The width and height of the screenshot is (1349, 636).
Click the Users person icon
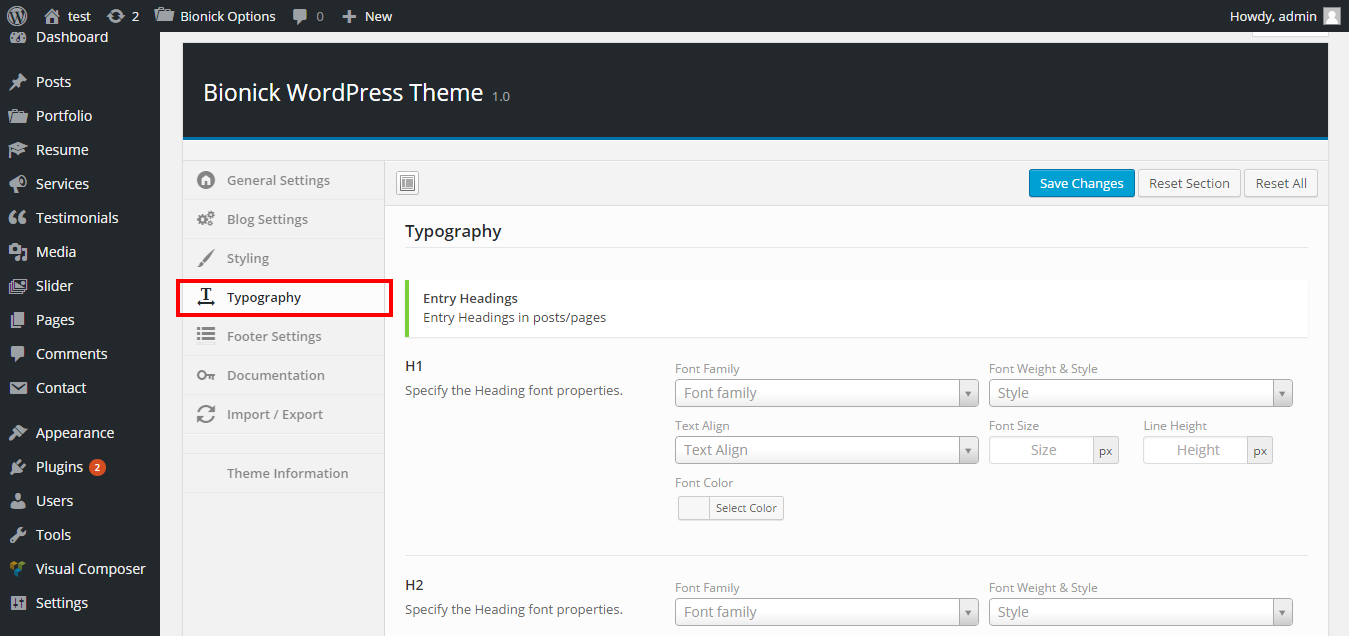pyautogui.click(x=17, y=501)
